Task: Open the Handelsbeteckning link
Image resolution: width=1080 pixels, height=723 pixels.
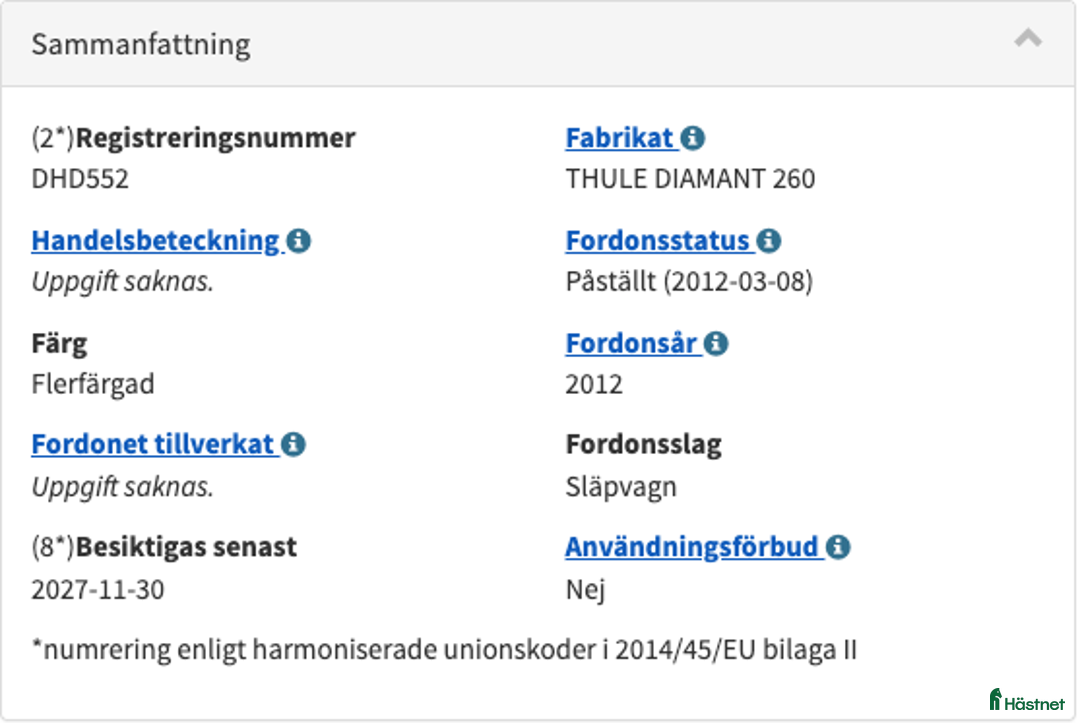Action: coord(155,241)
